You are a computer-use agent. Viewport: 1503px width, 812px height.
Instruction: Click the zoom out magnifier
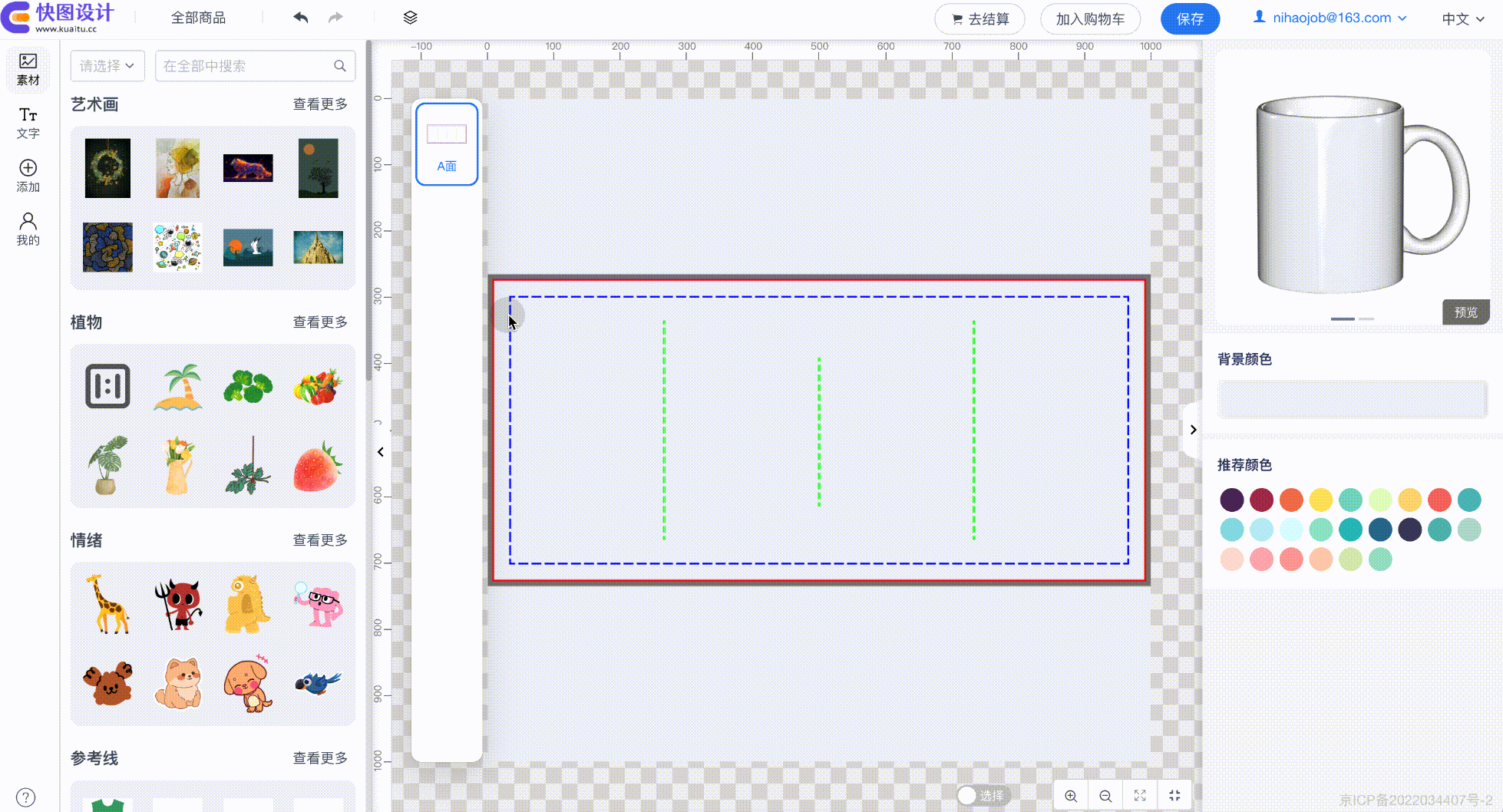[1105, 796]
